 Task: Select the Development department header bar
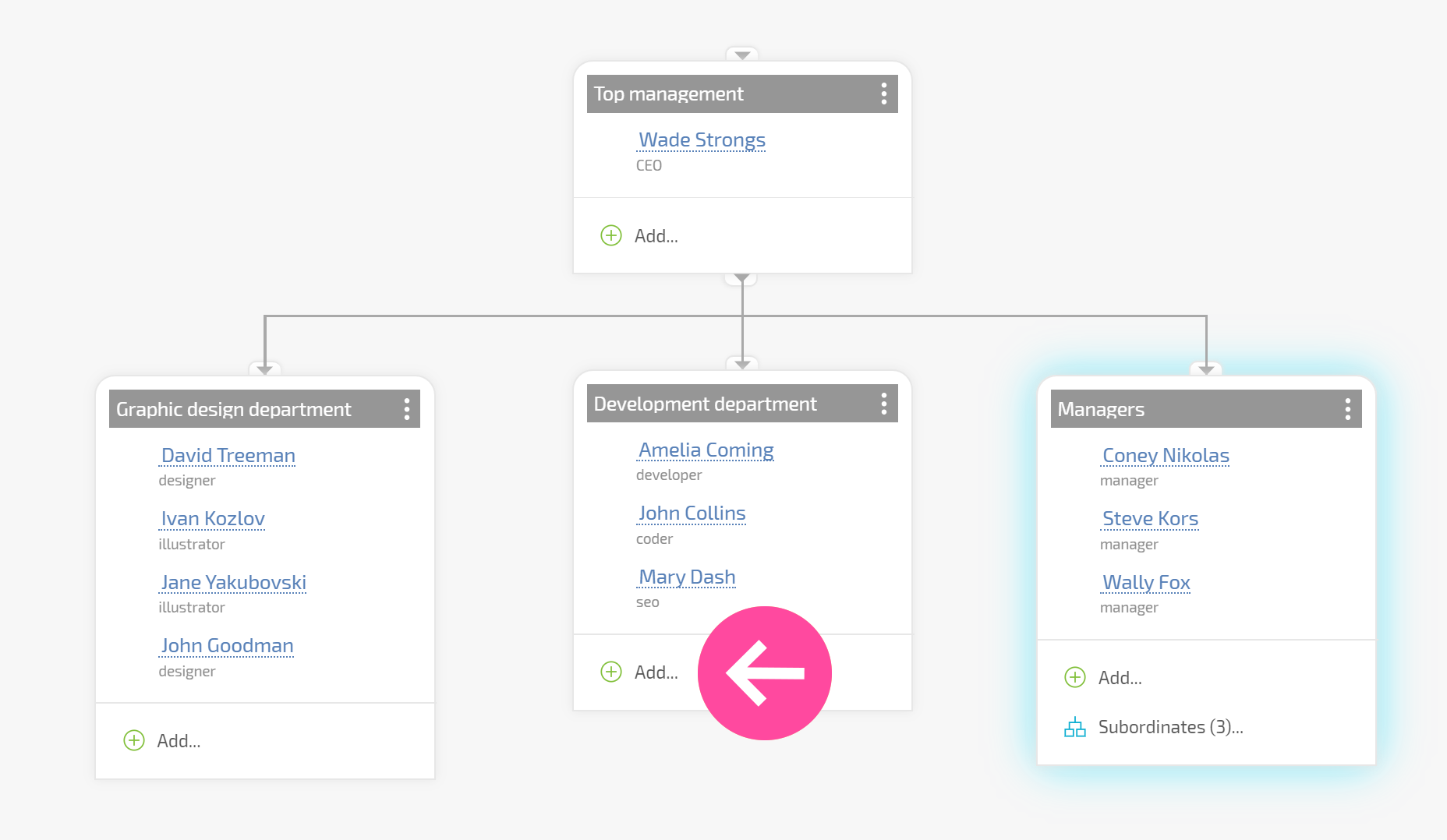[x=741, y=404]
